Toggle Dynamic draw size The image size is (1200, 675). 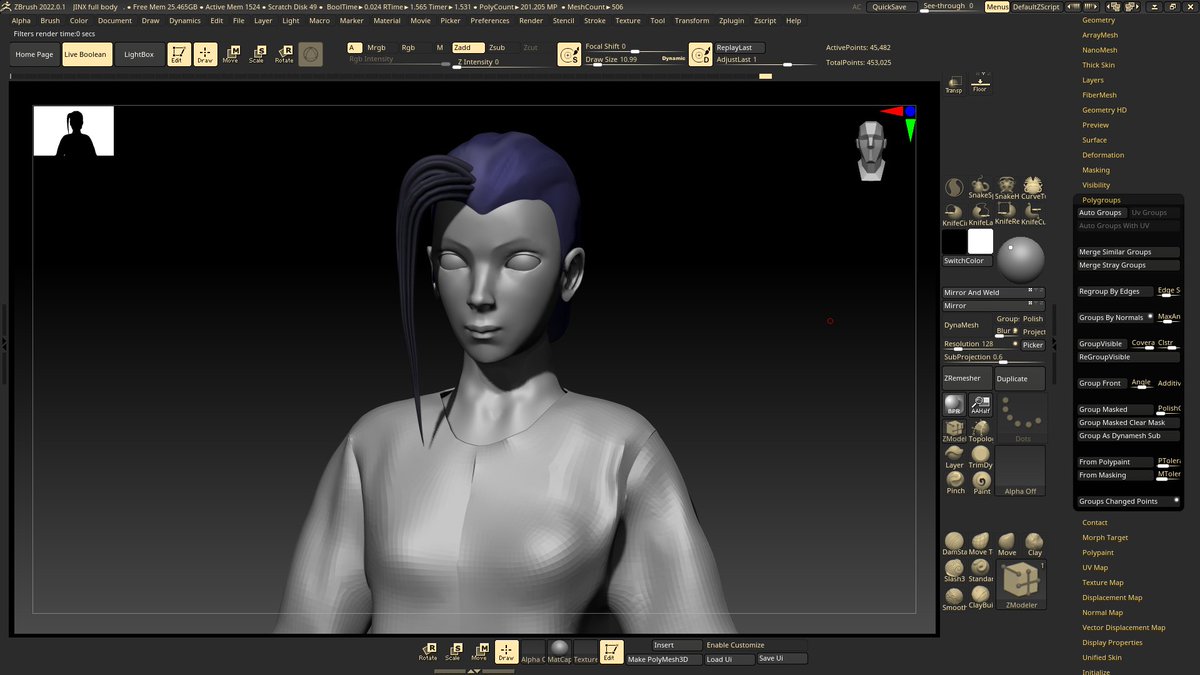[674, 59]
